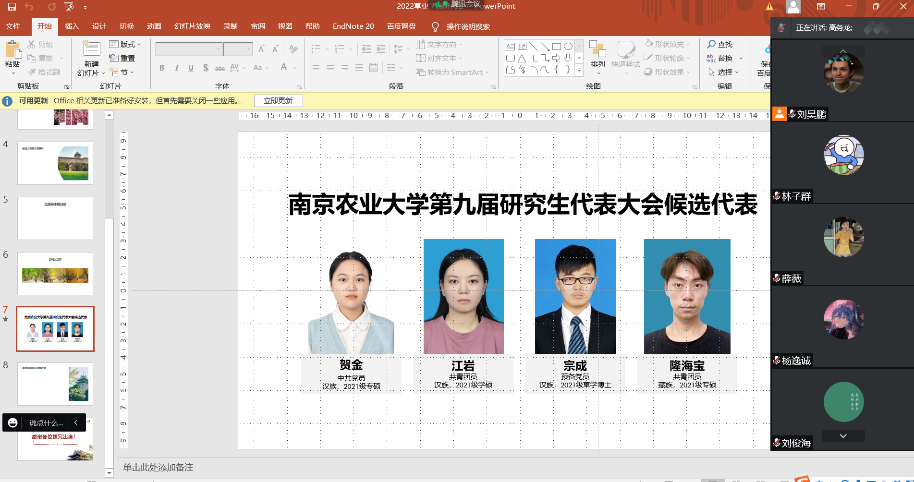The height and width of the screenshot is (482, 914).
Task: Collapse the chat input bar arrow
Action: 75,423
